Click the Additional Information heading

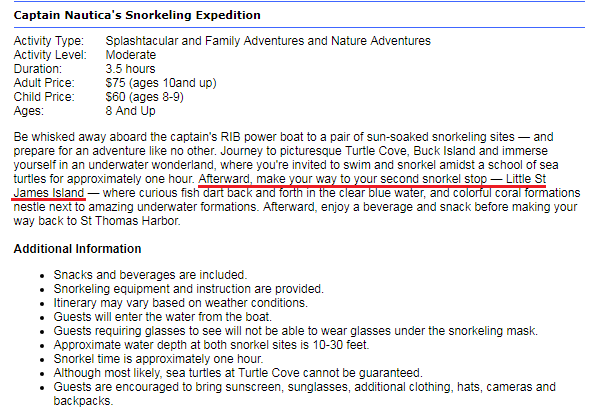(x=77, y=248)
